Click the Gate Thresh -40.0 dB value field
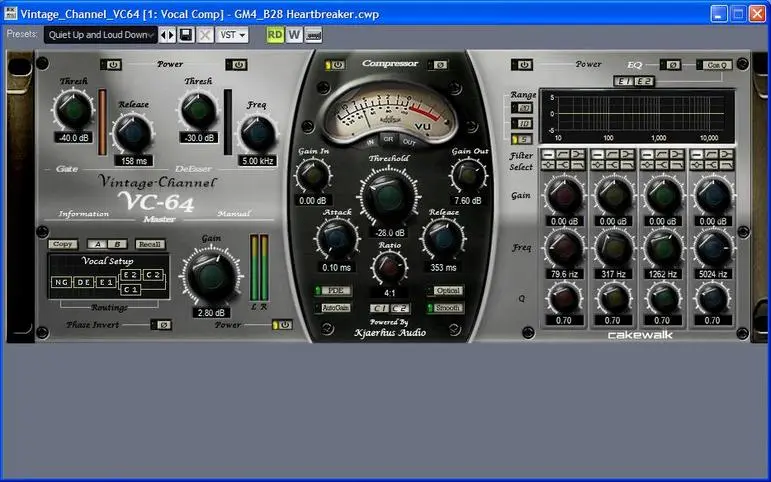Viewport: 771px width, 482px height. pyautogui.click(x=74, y=138)
